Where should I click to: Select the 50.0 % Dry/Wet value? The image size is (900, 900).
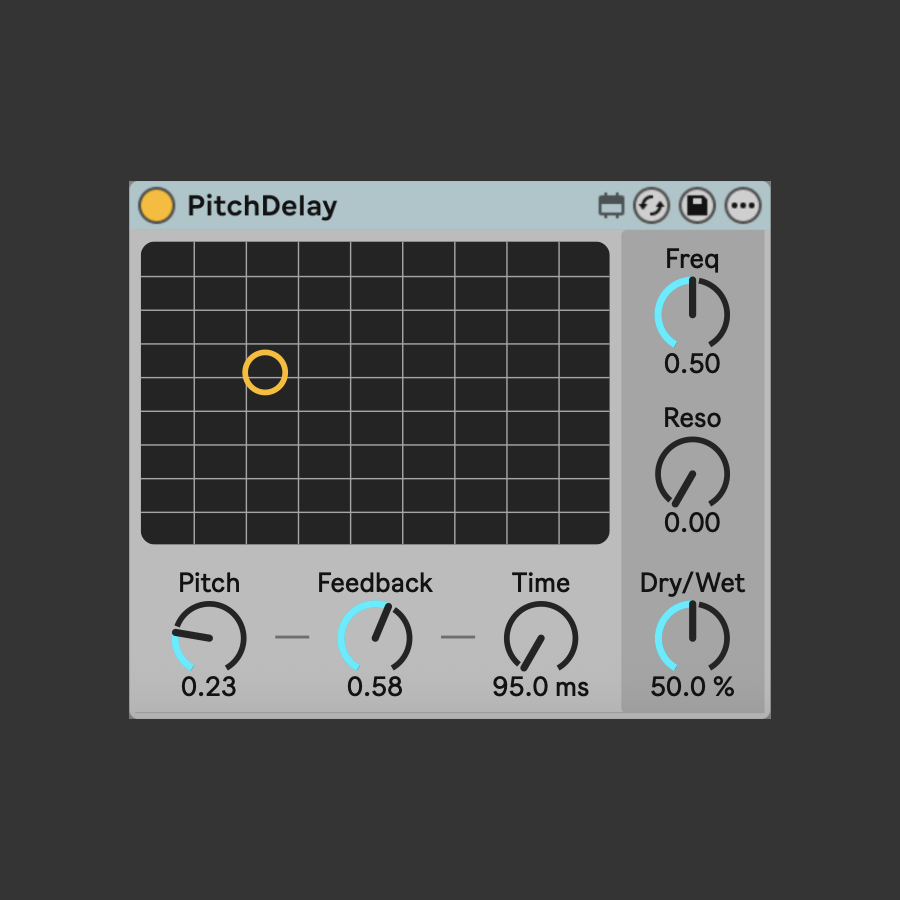pyautogui.click(x=692, y=686)
